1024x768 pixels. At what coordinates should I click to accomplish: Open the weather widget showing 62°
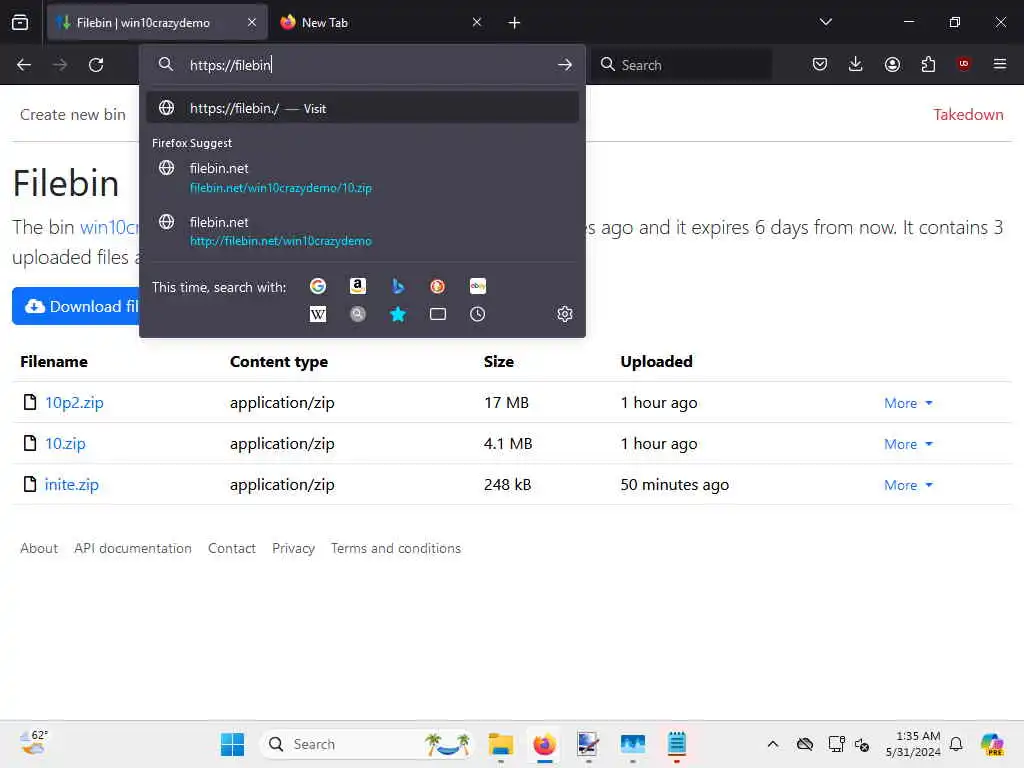click(33, 743)
